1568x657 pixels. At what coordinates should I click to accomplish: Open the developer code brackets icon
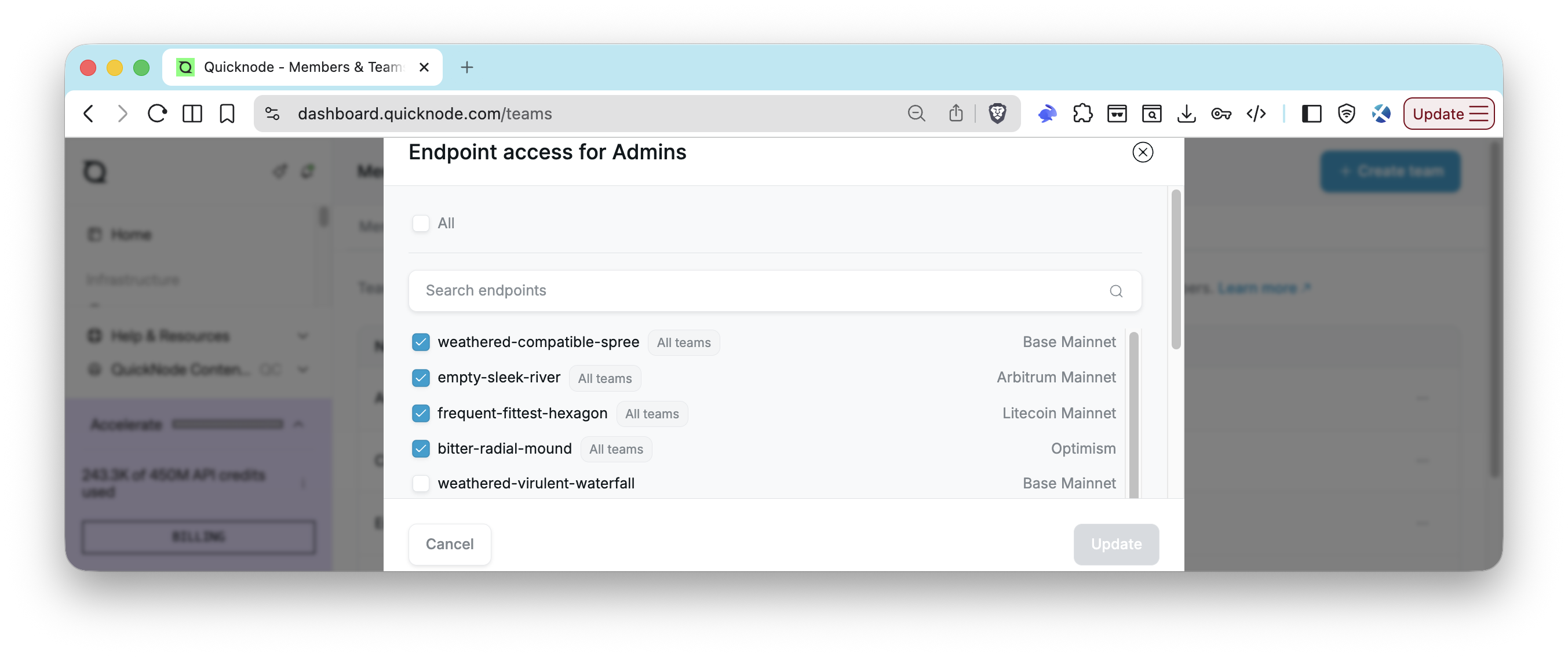coord(1256,114)
